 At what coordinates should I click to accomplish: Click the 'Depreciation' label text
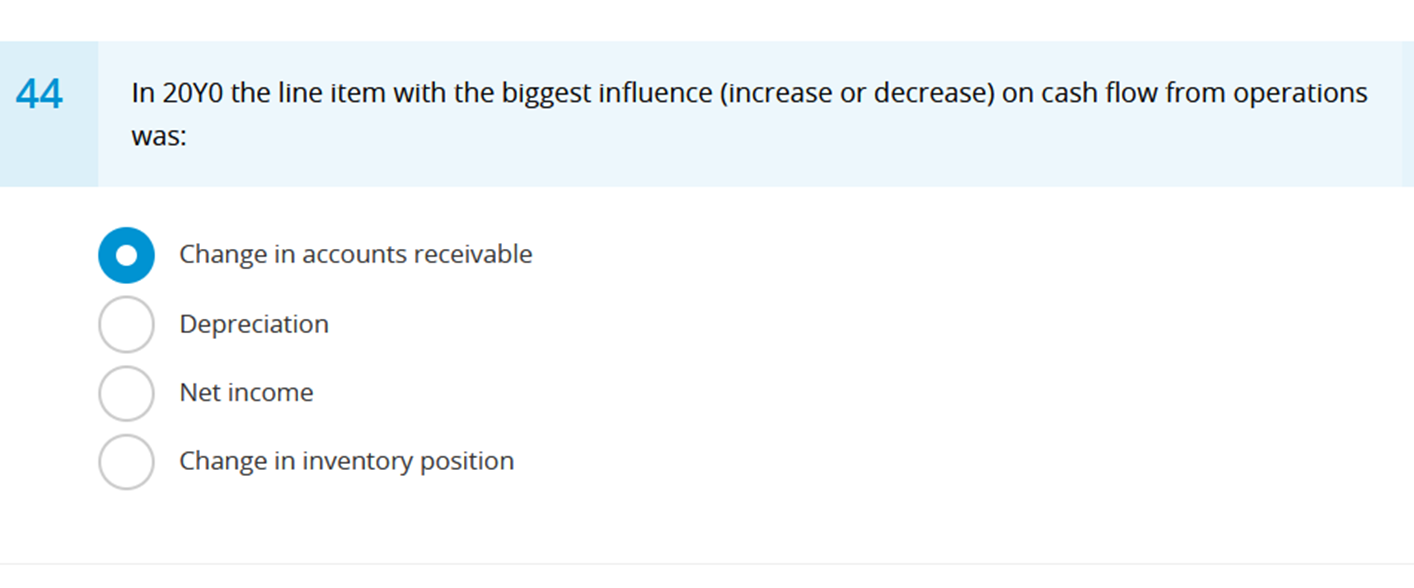(x=254, y=324)
